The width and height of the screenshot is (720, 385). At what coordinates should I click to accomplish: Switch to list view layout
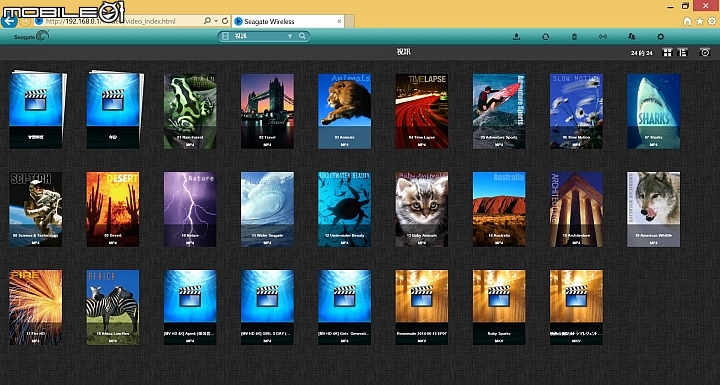[683, 52]
